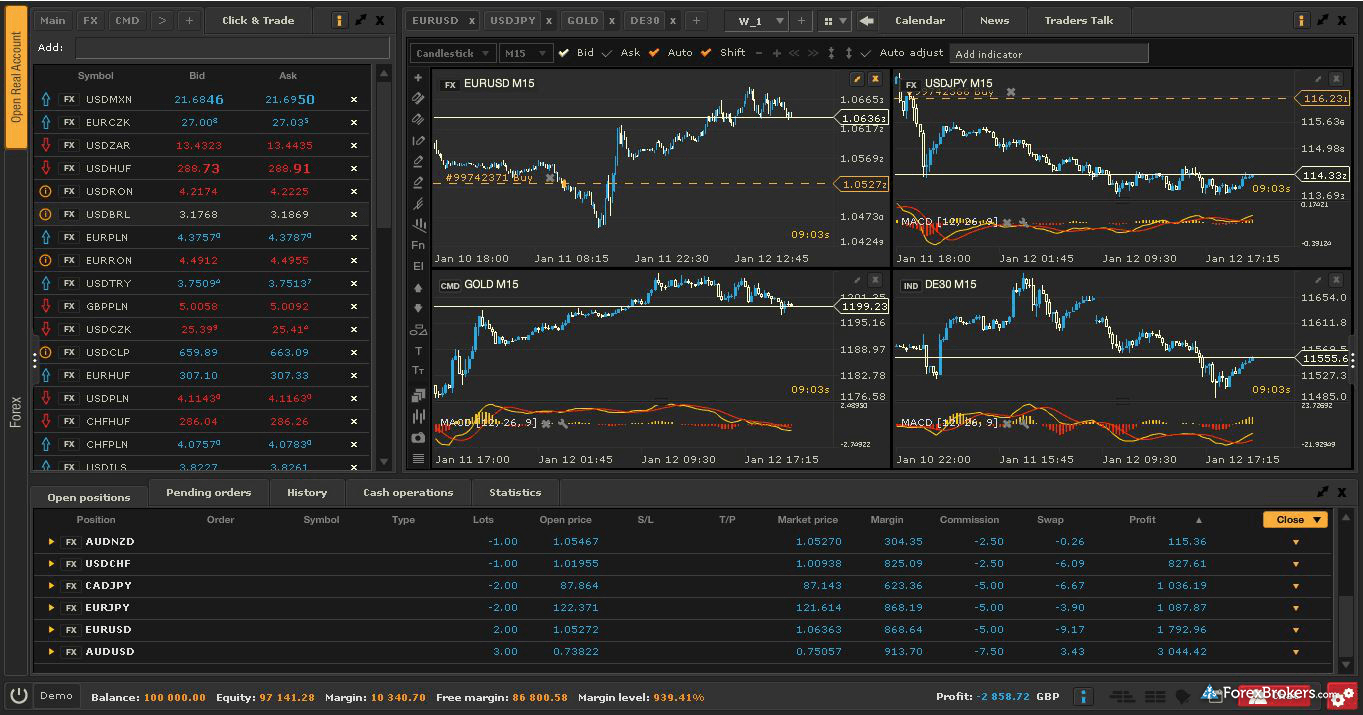Open the M15 timeframe dropdown
The image size is (1363, 715).
tap(525, 53)
